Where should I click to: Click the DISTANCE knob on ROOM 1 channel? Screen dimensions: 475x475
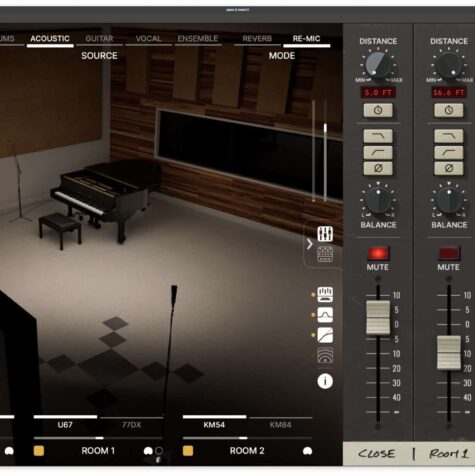coord(449,64)
